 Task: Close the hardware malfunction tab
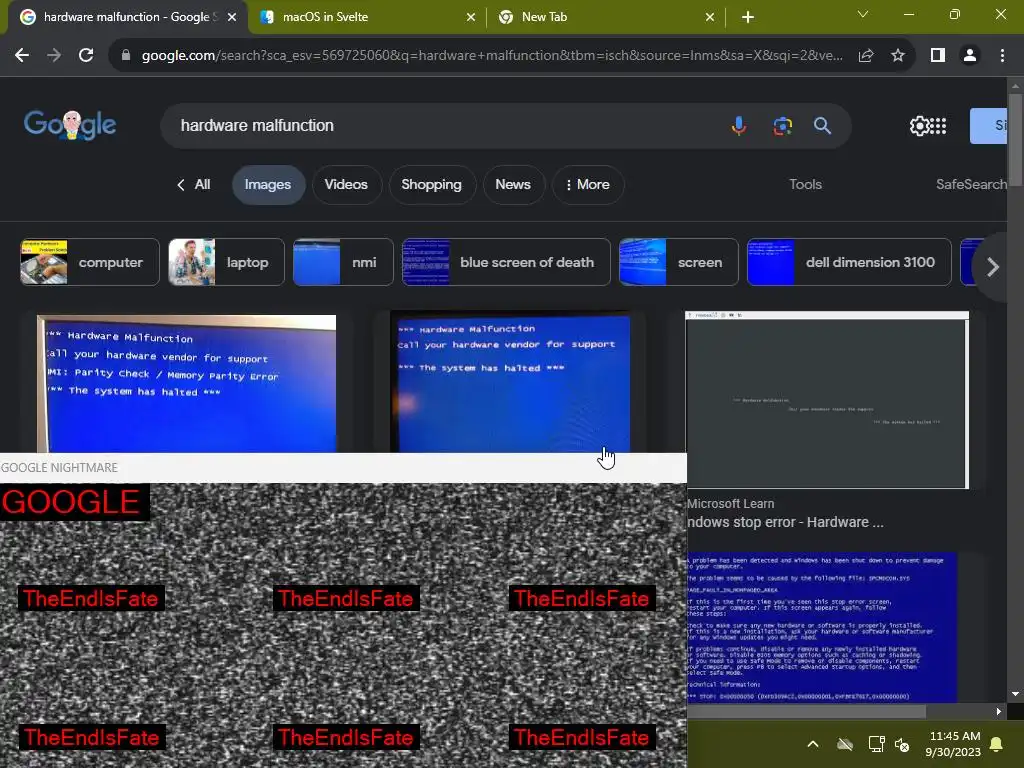coord(232,17)
